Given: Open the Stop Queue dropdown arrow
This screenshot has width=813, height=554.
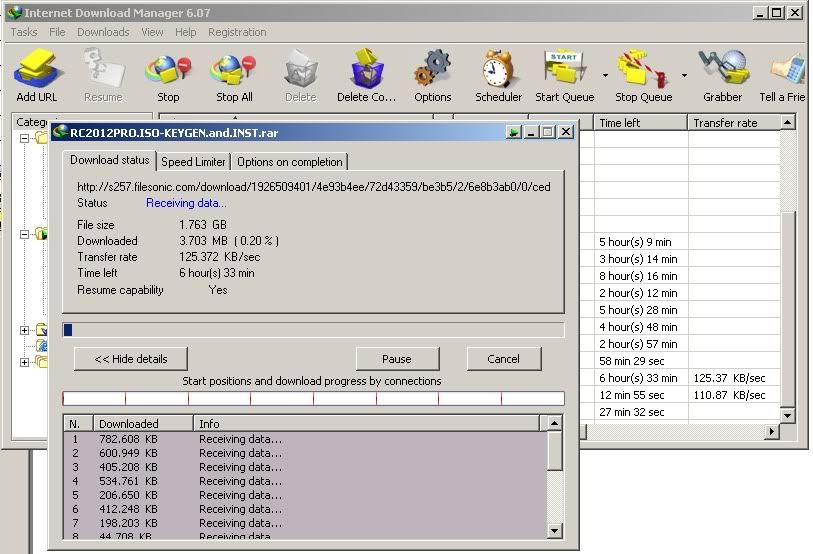Looking at the screenshot, I should click(684, 76).
